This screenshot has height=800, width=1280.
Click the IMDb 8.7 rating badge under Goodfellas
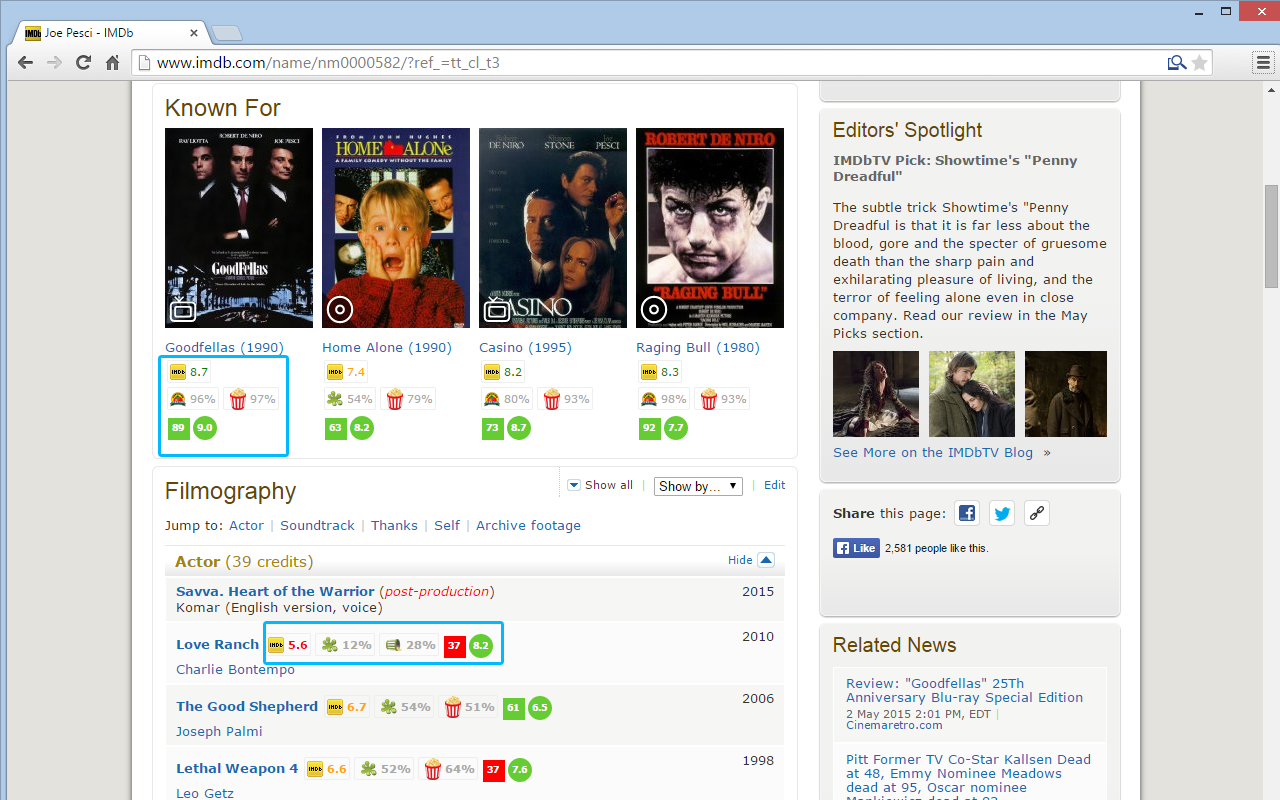click(190, 372)
